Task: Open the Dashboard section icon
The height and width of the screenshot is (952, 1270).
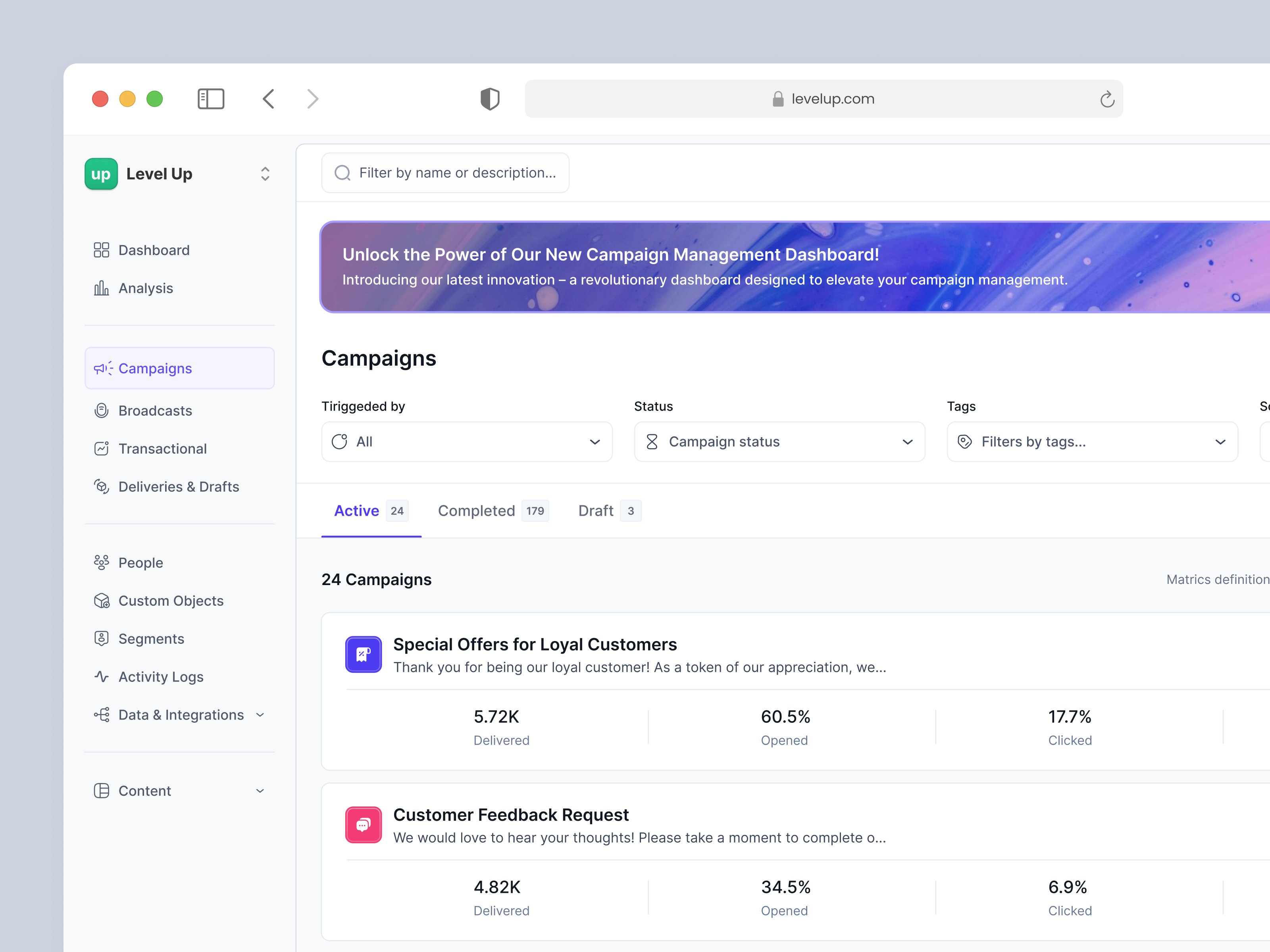Action: (x=102, y=250)
